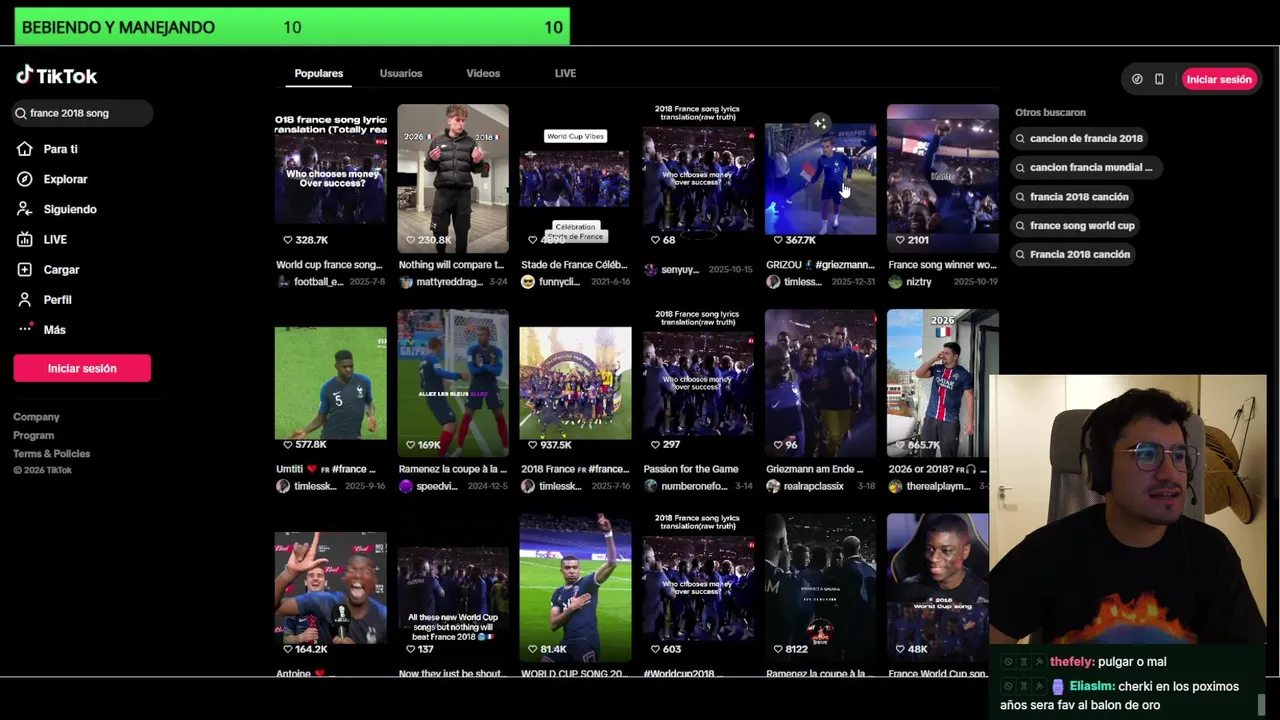Open LIVE from the left sidebar
This screenshot has width=1280, height=720.
(x=41, y=239)
